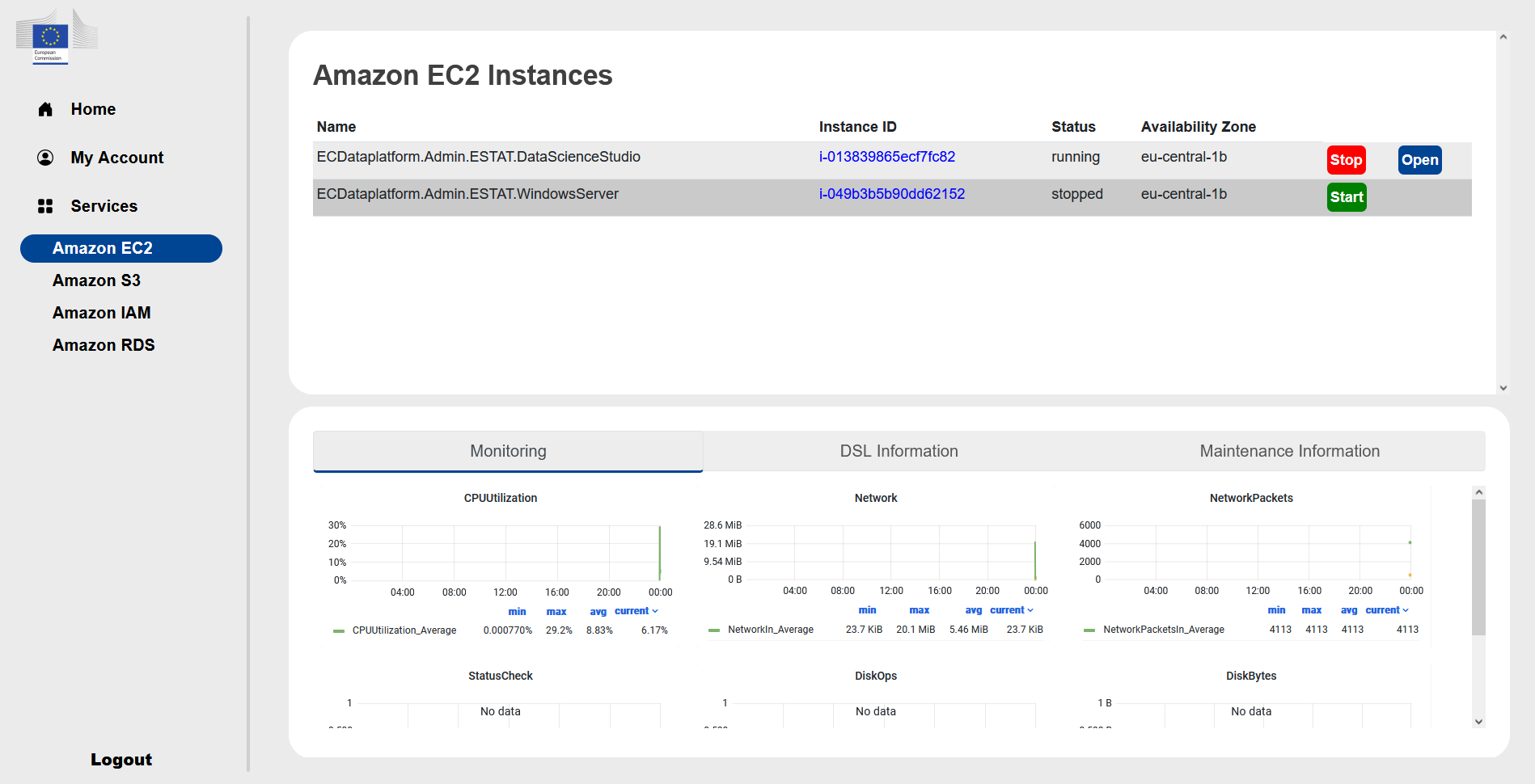The width and height of the screenshot is (1535, 784).
Task: Click the NetworkPackets chart title
Action: (1251, 498)
